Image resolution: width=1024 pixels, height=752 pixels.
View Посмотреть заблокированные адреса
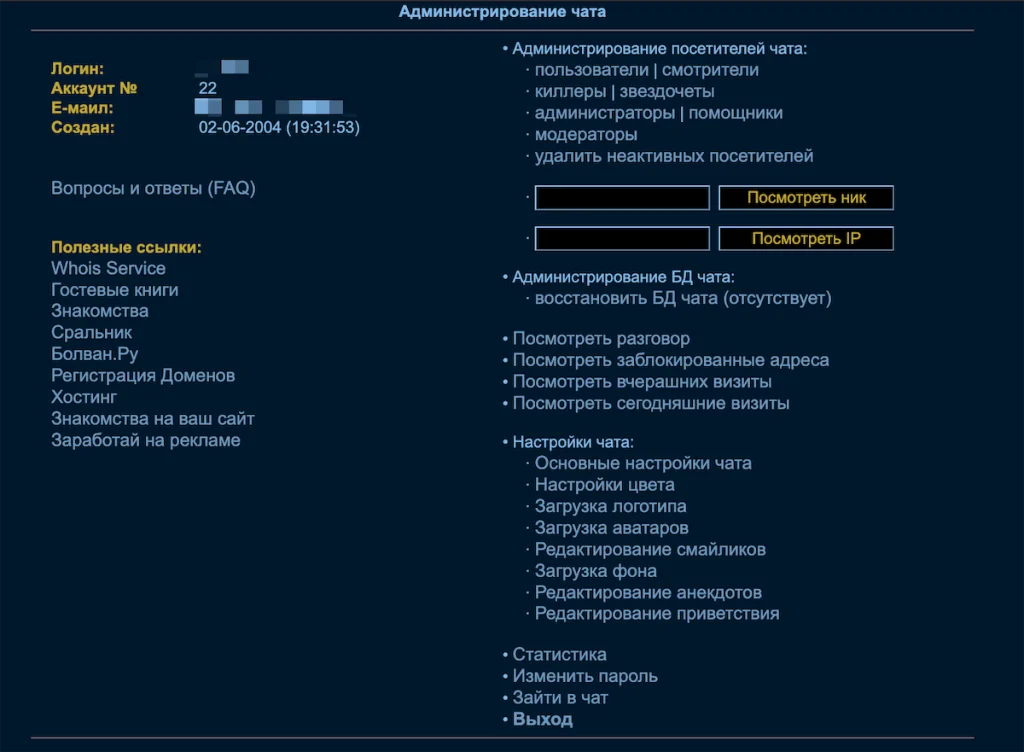pos(670,361)
